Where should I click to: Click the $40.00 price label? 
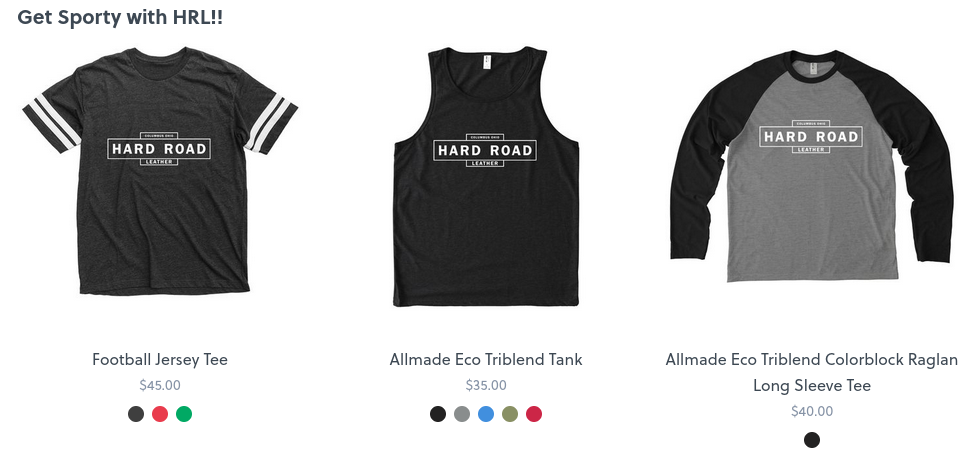pos(812,412)
